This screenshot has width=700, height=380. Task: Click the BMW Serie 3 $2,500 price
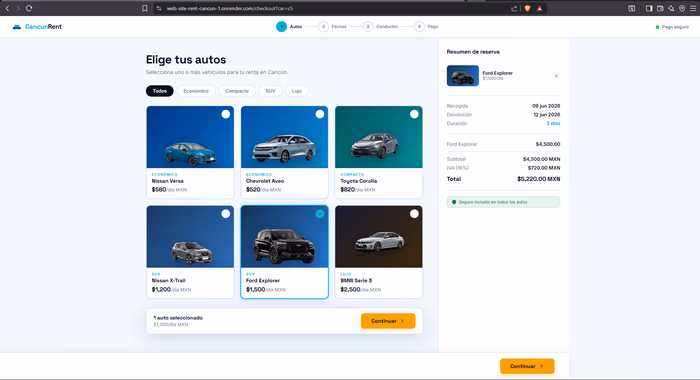tap(350, 289)
